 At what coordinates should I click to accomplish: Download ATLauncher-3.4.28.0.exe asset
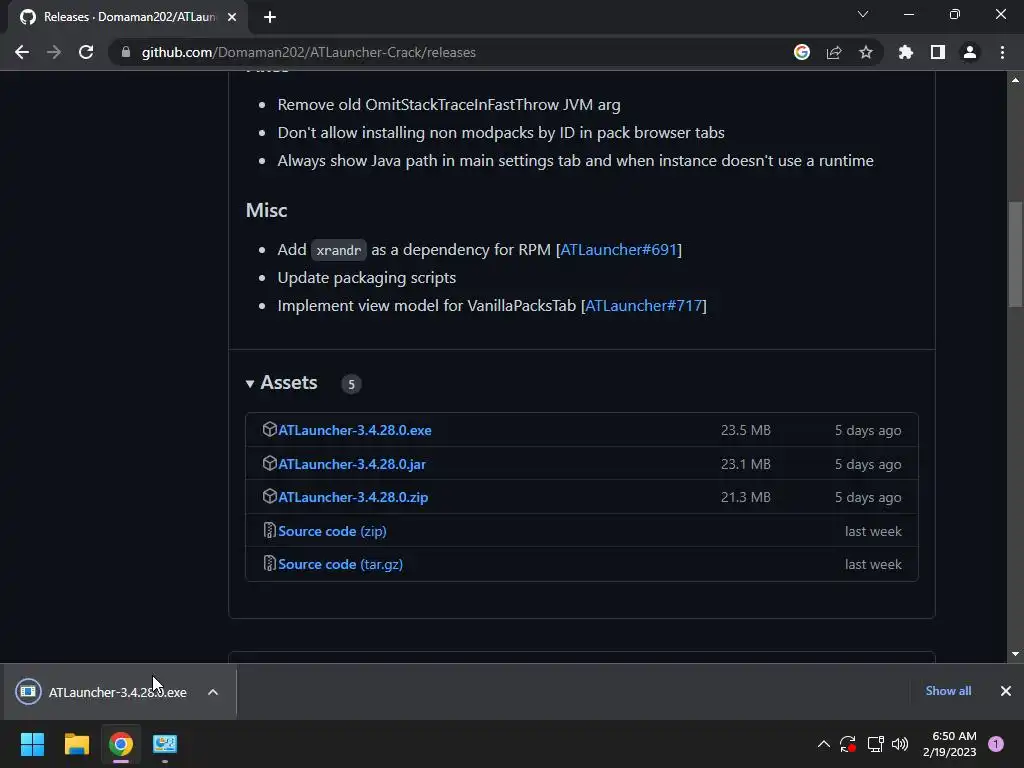(355, 430)
